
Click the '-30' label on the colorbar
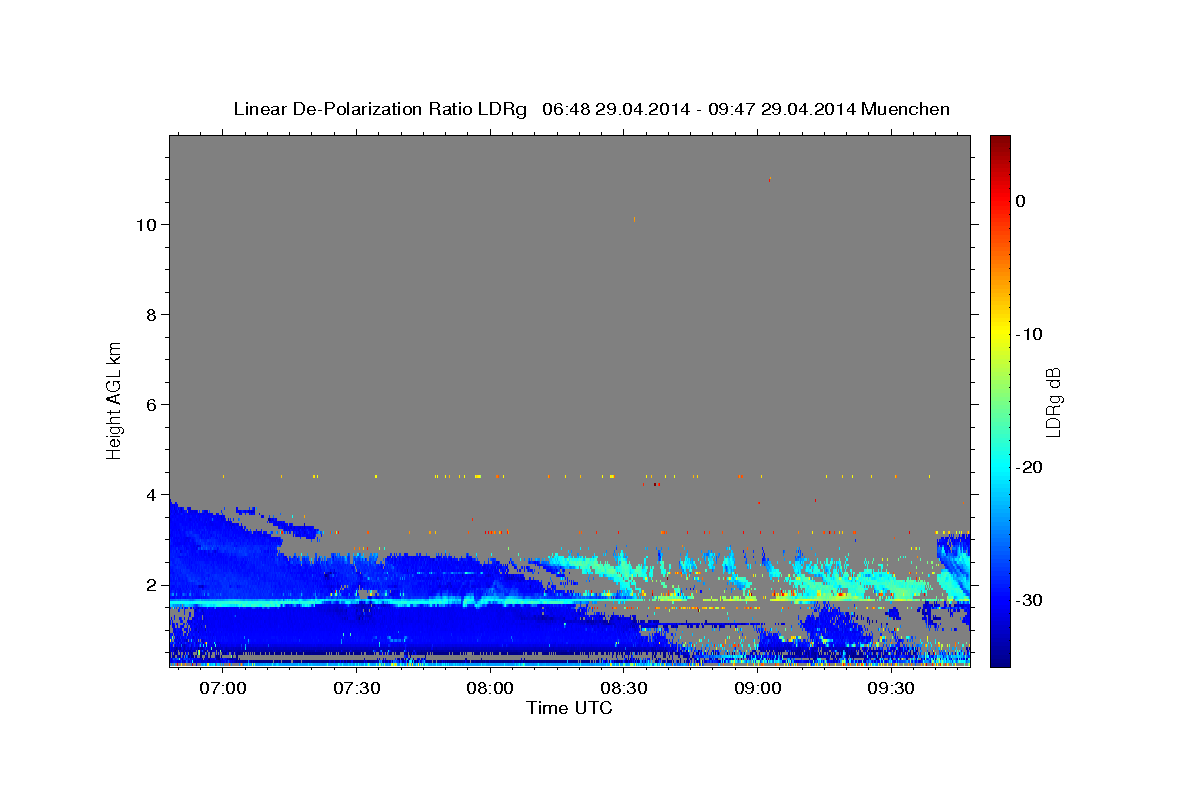(1029, 600)
